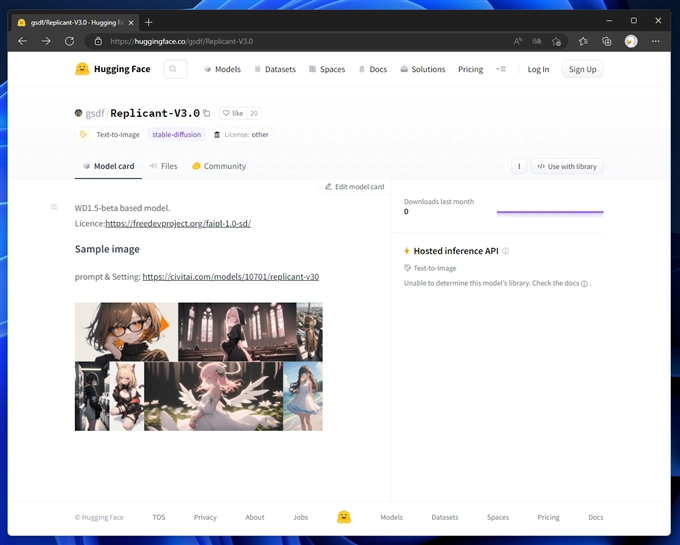Open the table of contents icon left of the text

click(x=54, y=207)
